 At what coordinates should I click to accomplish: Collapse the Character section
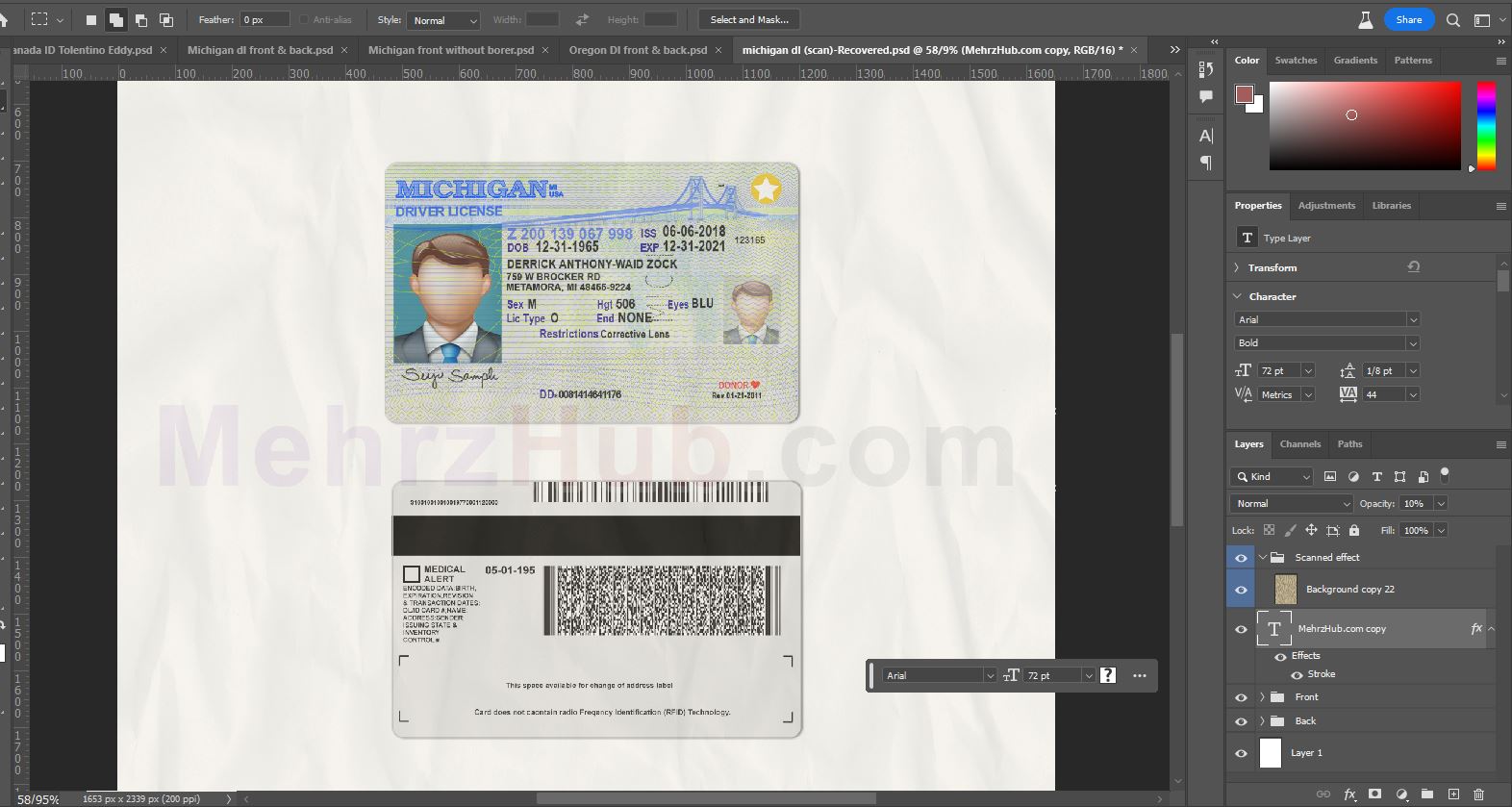coord(1237,296)
